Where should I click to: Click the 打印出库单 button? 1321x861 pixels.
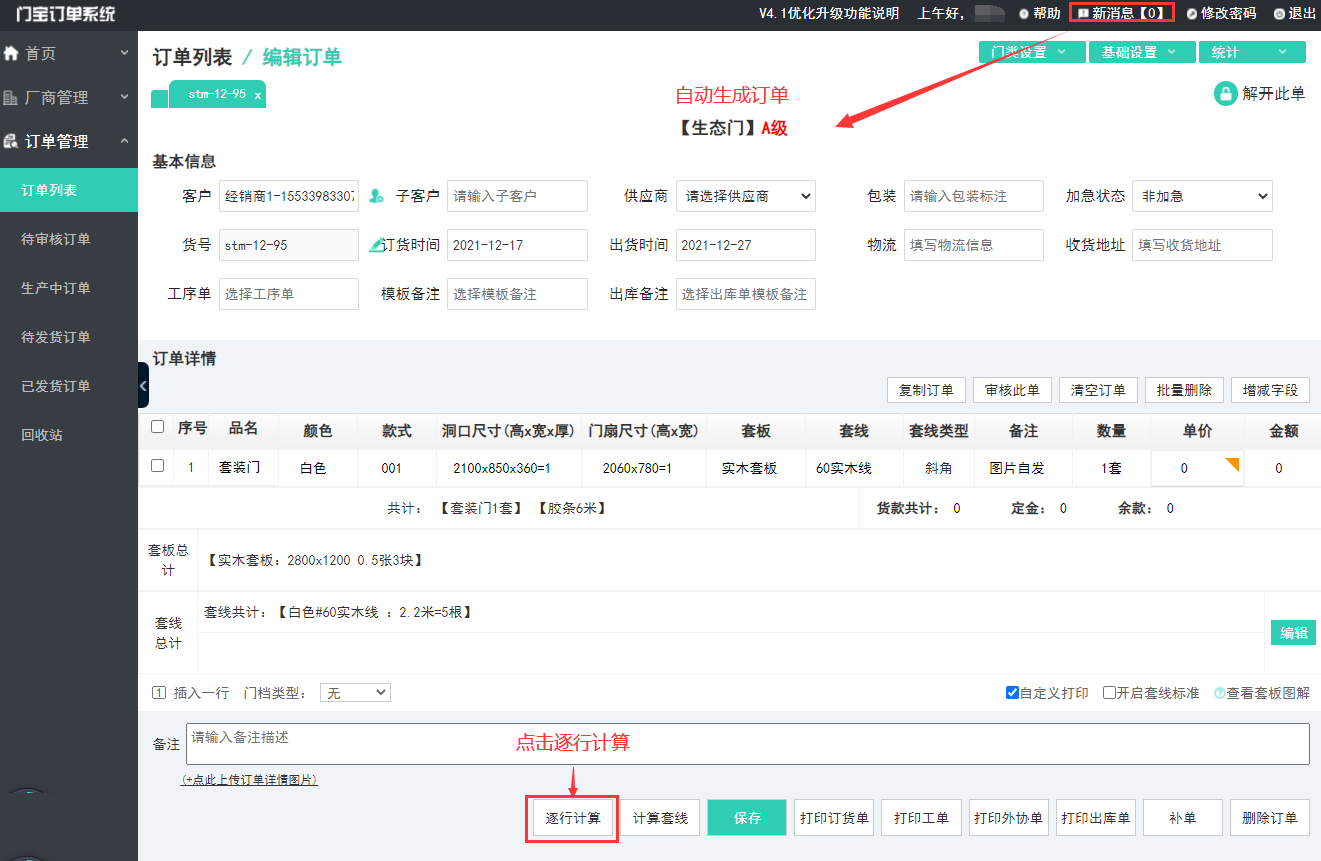[x=1095, y=818]
